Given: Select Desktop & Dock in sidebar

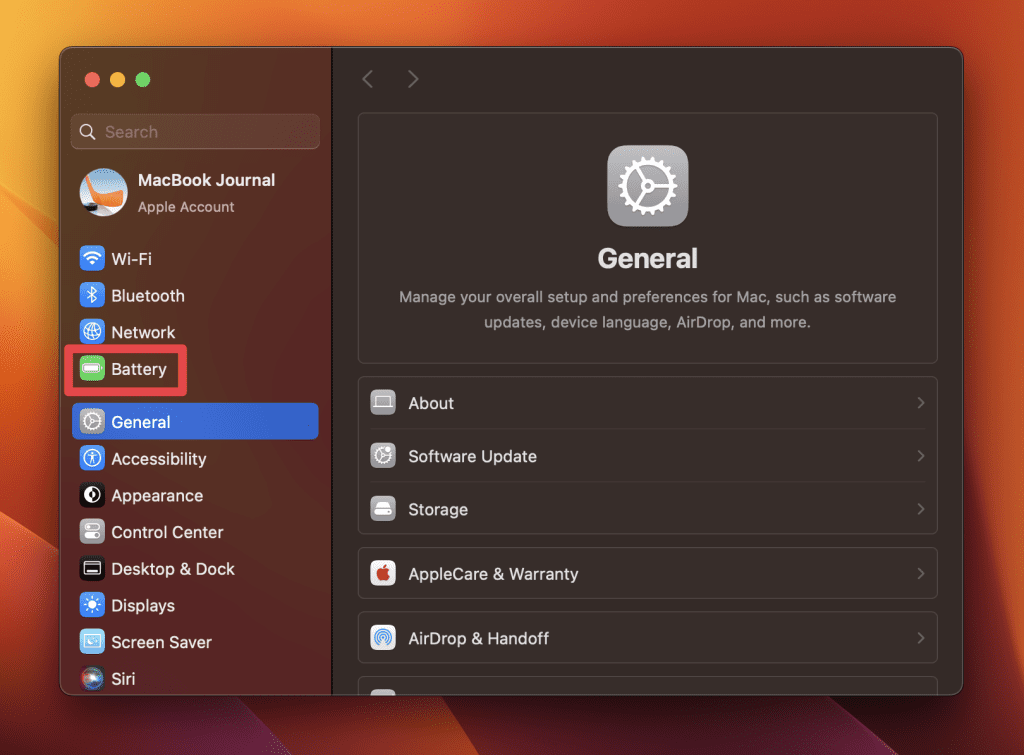Looking at the screenshot, I should (x=172, y=569).
